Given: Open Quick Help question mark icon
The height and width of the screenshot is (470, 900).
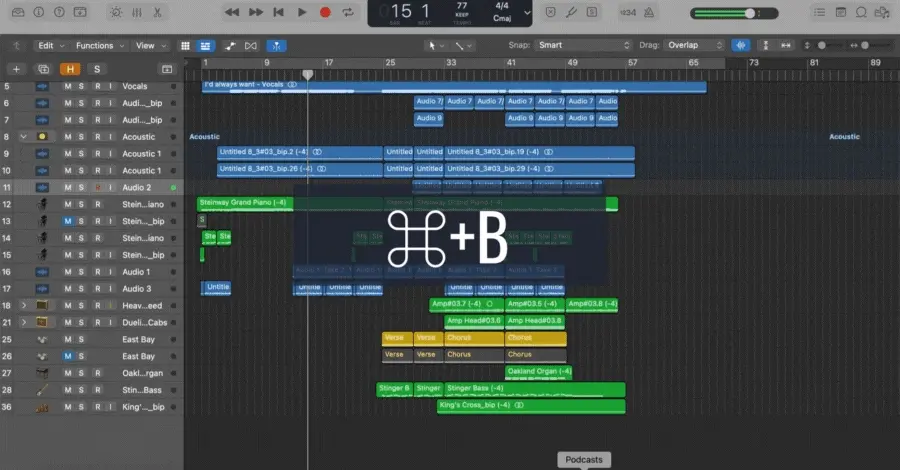Looking at the screenshot, I should pyautogui.click(x=59, y=12).
